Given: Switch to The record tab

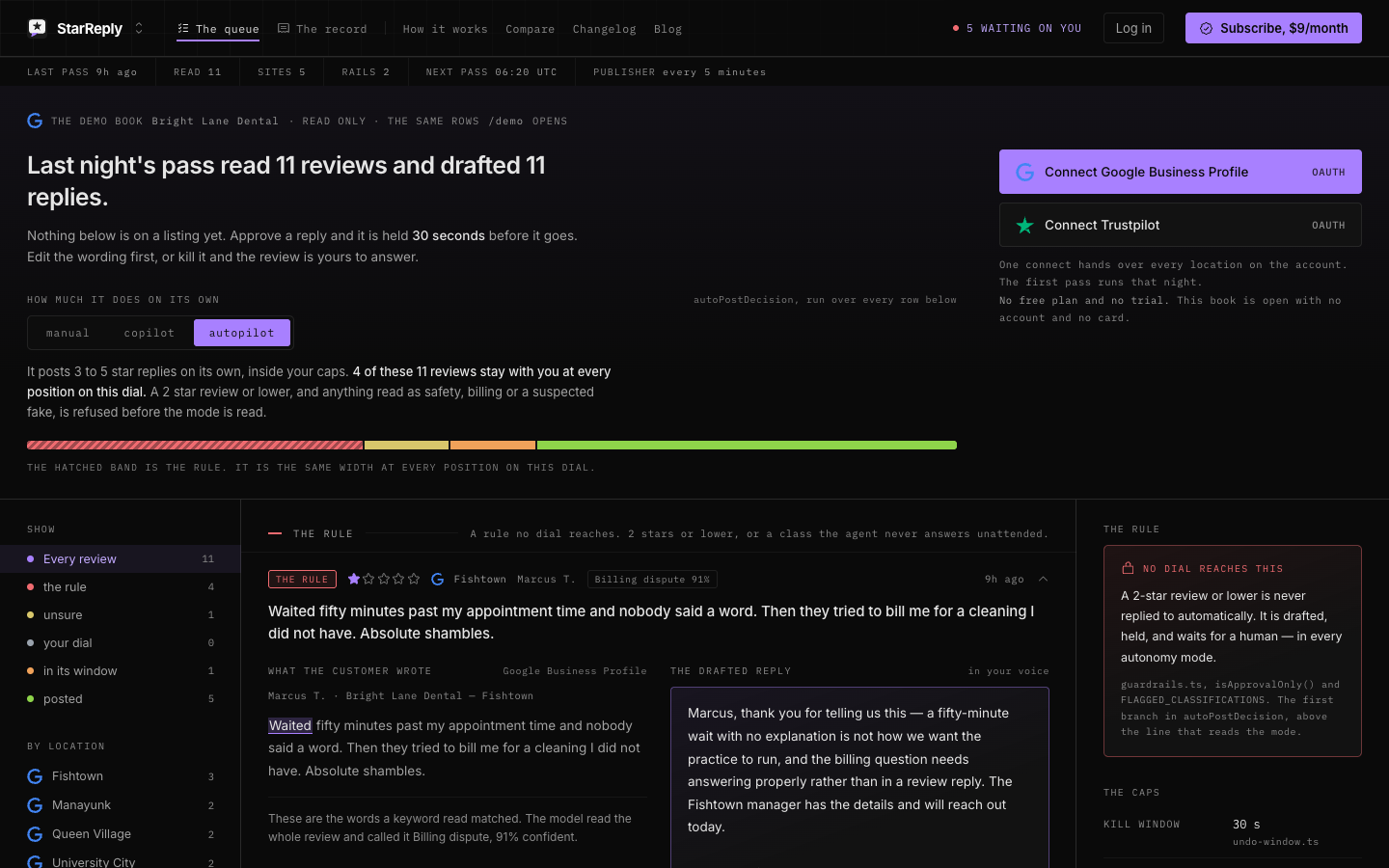Looking at the screenshot, I should pyautogui.click(x=322, y=29).
